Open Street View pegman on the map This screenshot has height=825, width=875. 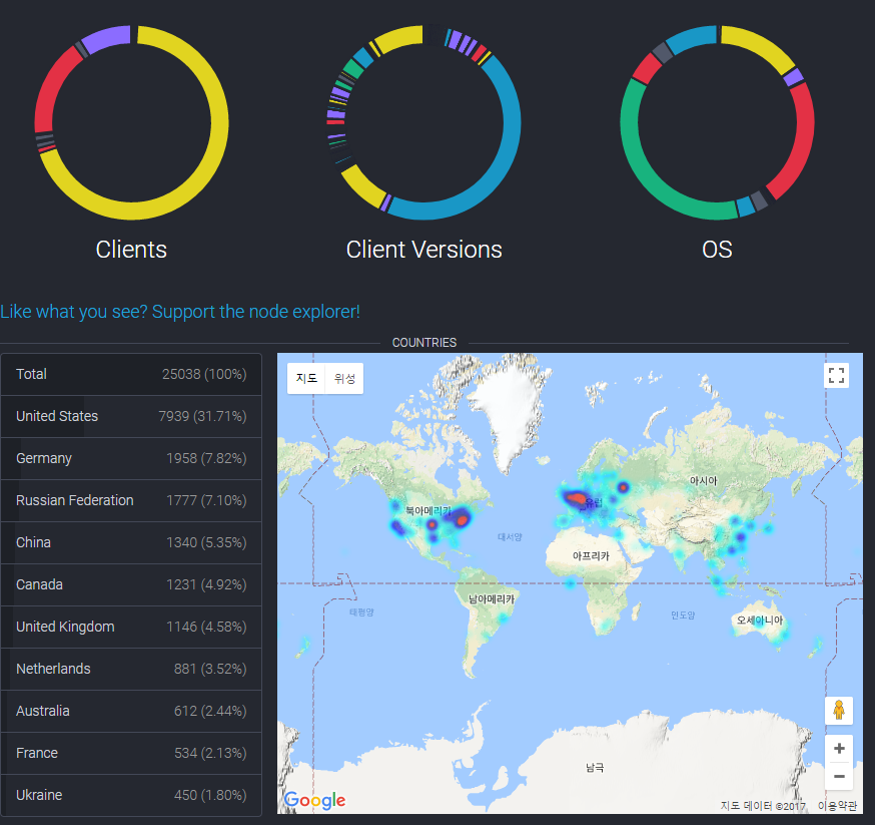click(x=838, y=711)
